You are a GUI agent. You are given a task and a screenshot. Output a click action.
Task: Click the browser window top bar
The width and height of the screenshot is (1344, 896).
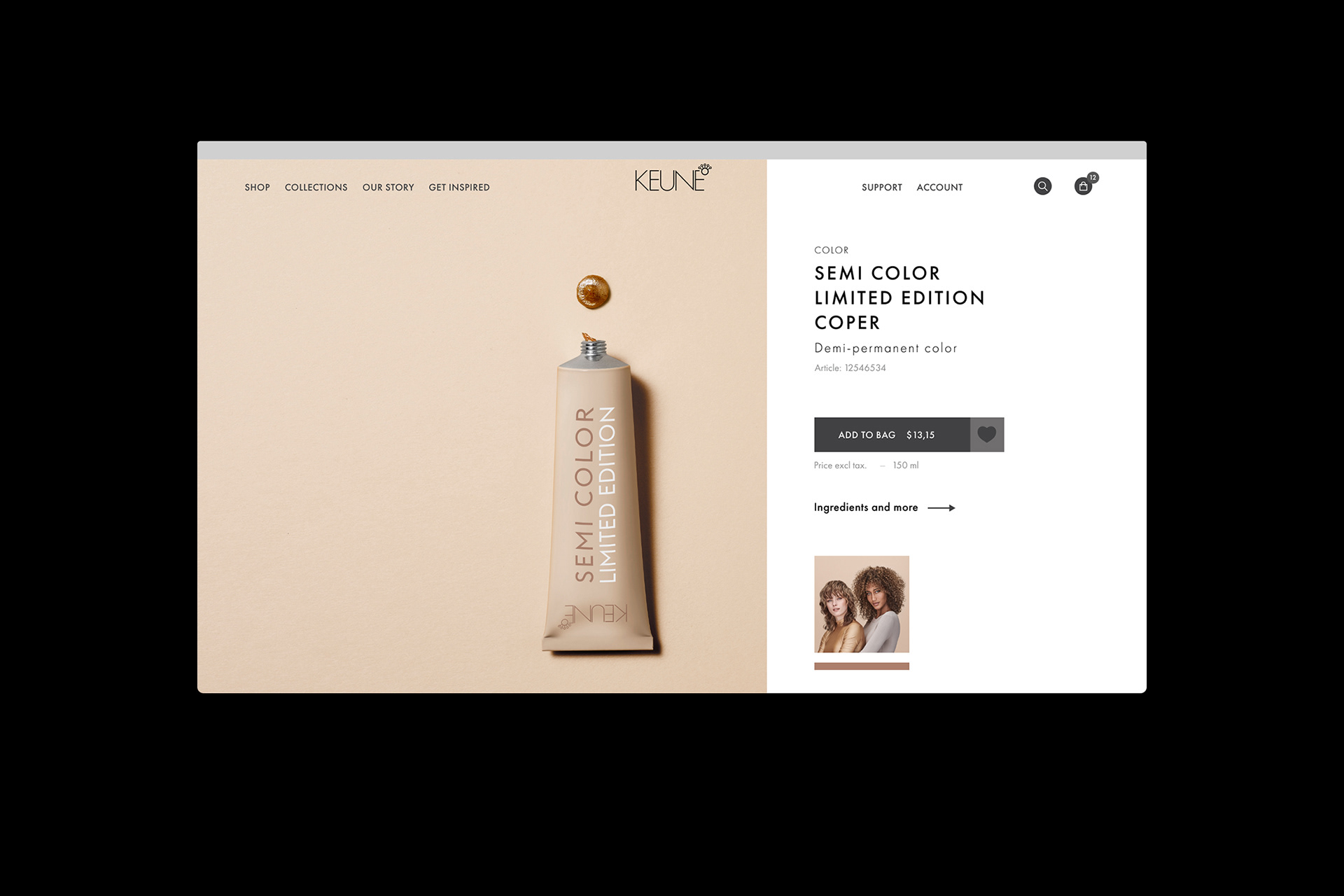(672, 150)
